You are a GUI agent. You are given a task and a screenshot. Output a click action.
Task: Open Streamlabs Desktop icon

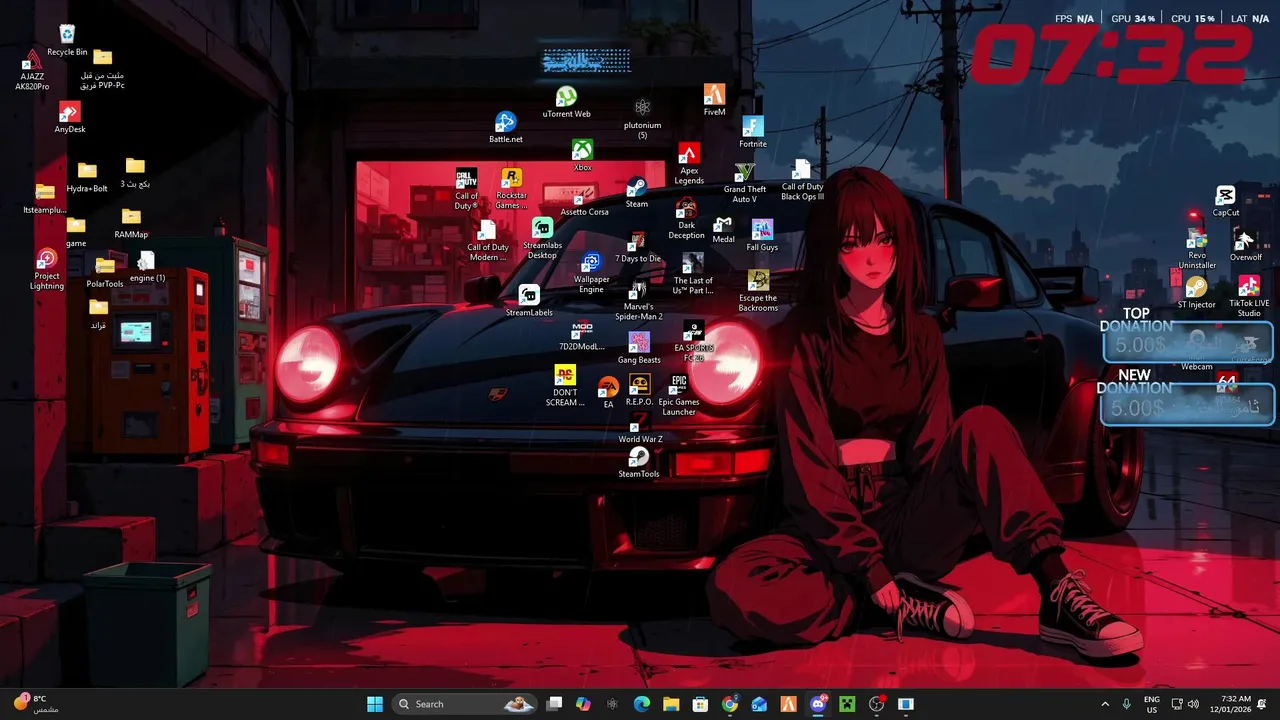pos(542,238)
